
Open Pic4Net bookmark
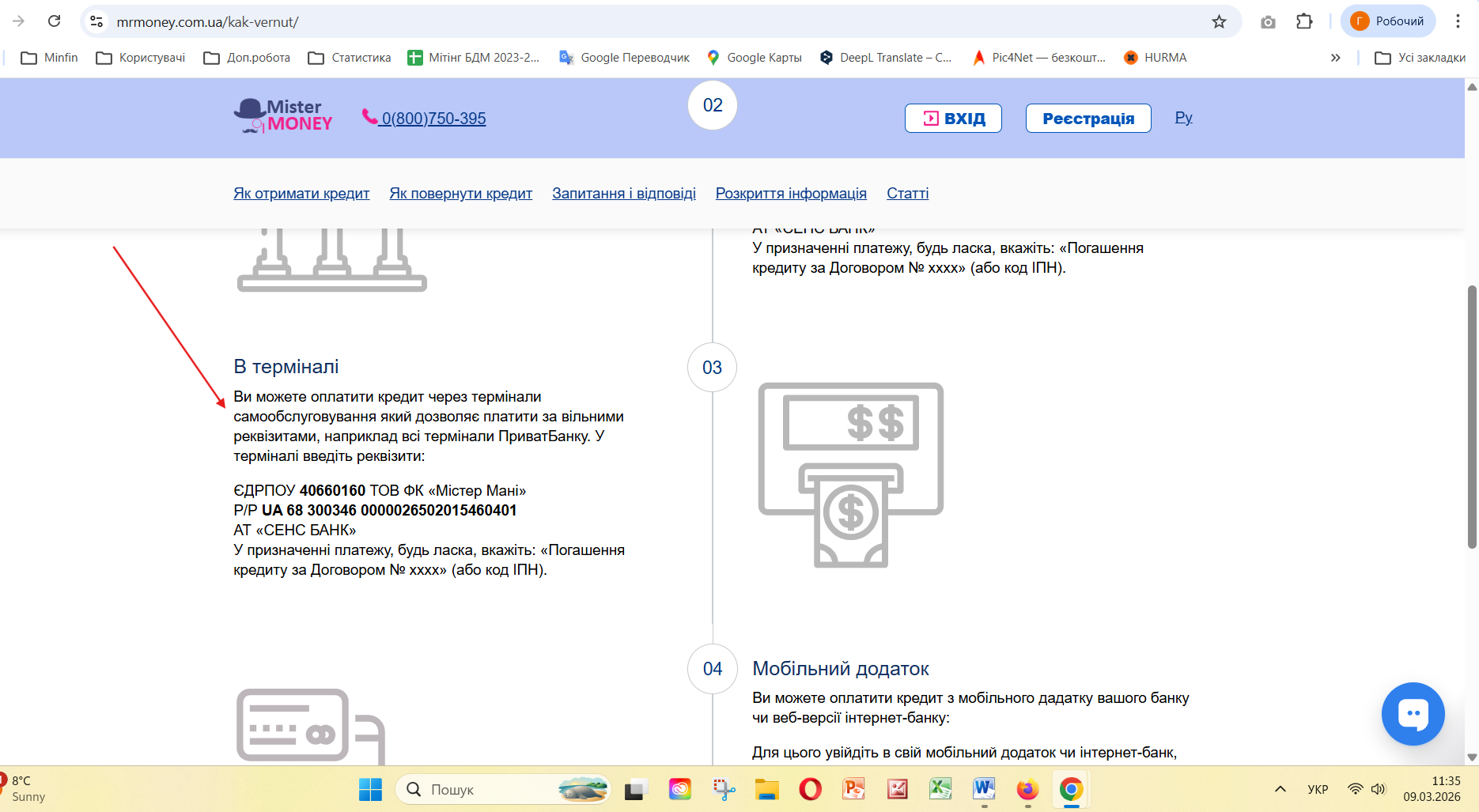(1038, 58)
